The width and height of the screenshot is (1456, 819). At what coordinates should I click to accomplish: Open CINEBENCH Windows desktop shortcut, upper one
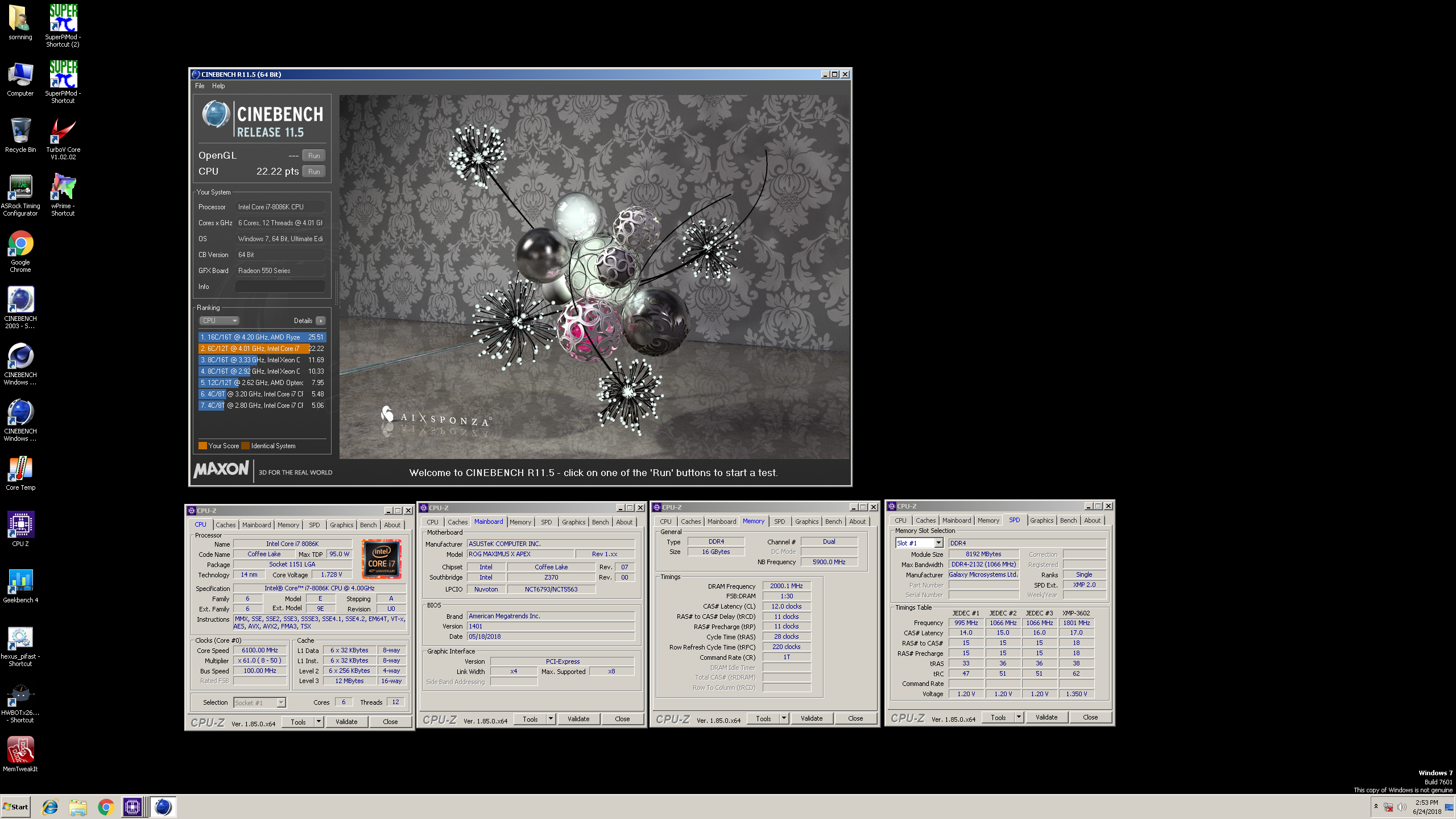click(x=20, y=364)
